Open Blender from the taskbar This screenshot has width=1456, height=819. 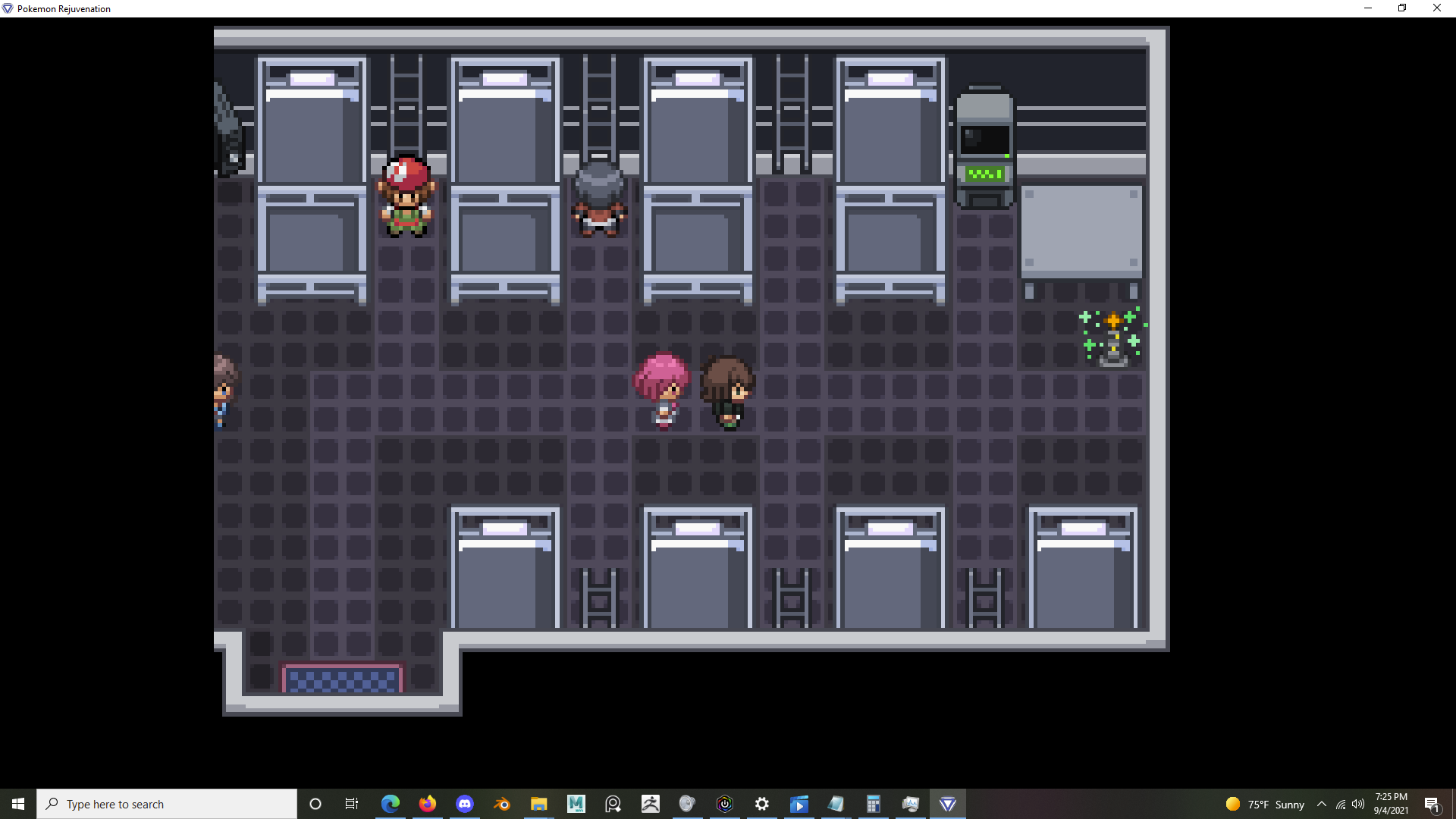coord(502,804)
